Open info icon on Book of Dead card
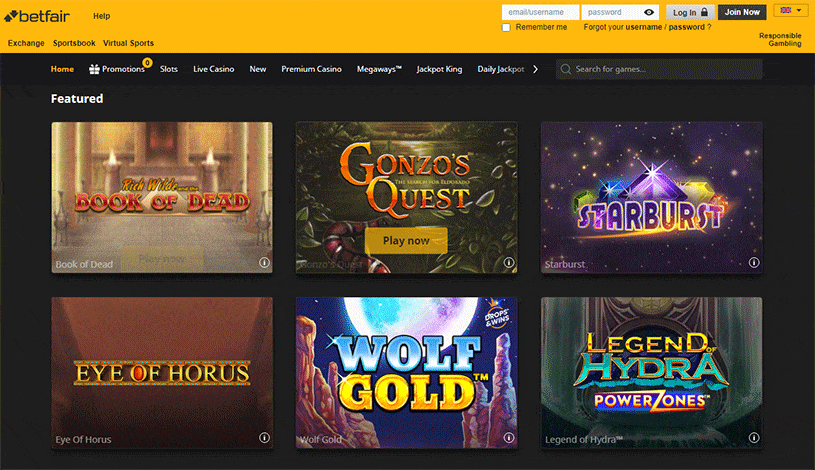The height and width of the screenshot is (470, 815). click(264, 263)
